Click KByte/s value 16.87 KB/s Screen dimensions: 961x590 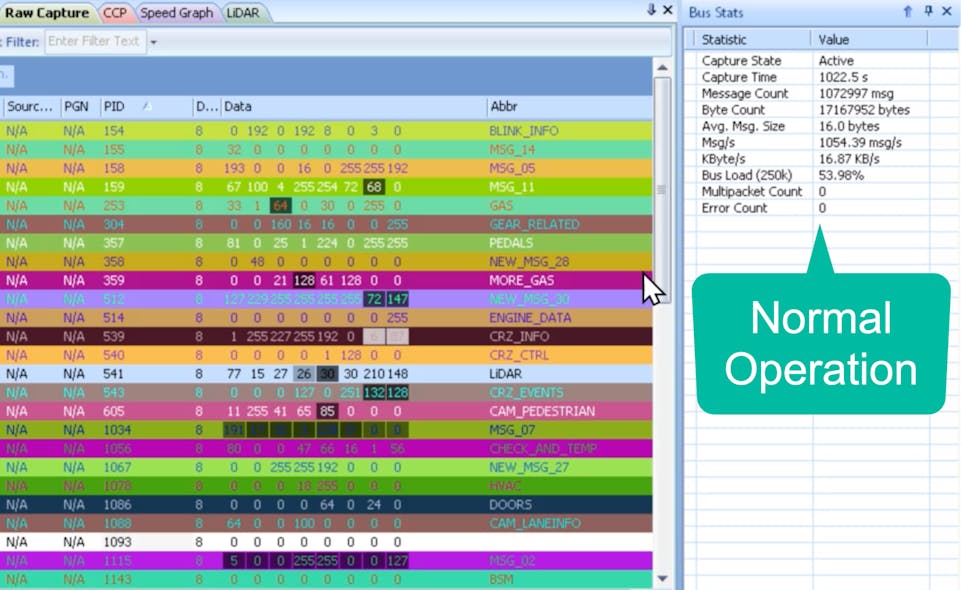click(x=849, y=159)
